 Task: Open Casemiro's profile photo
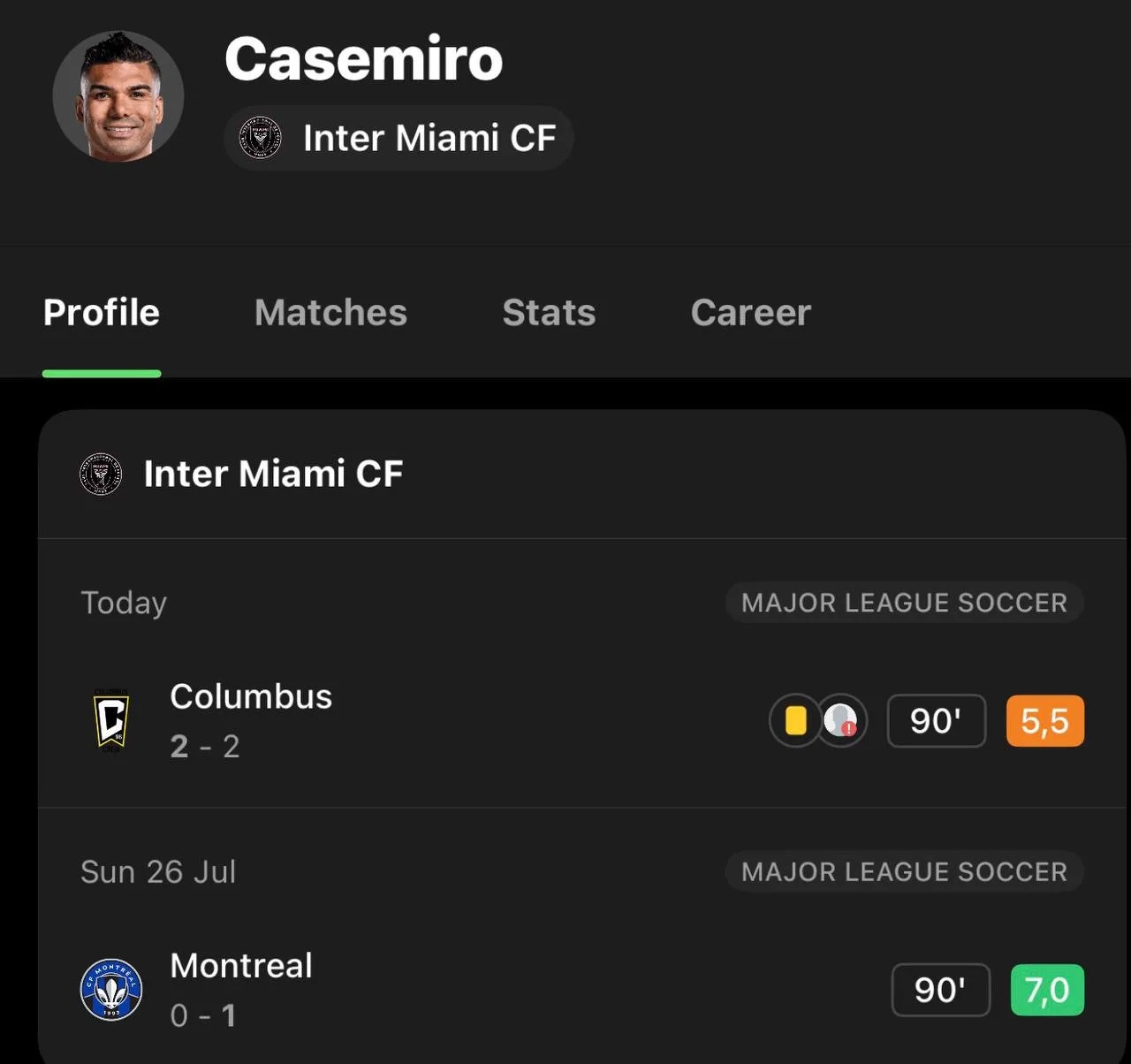tap(118, 96)
